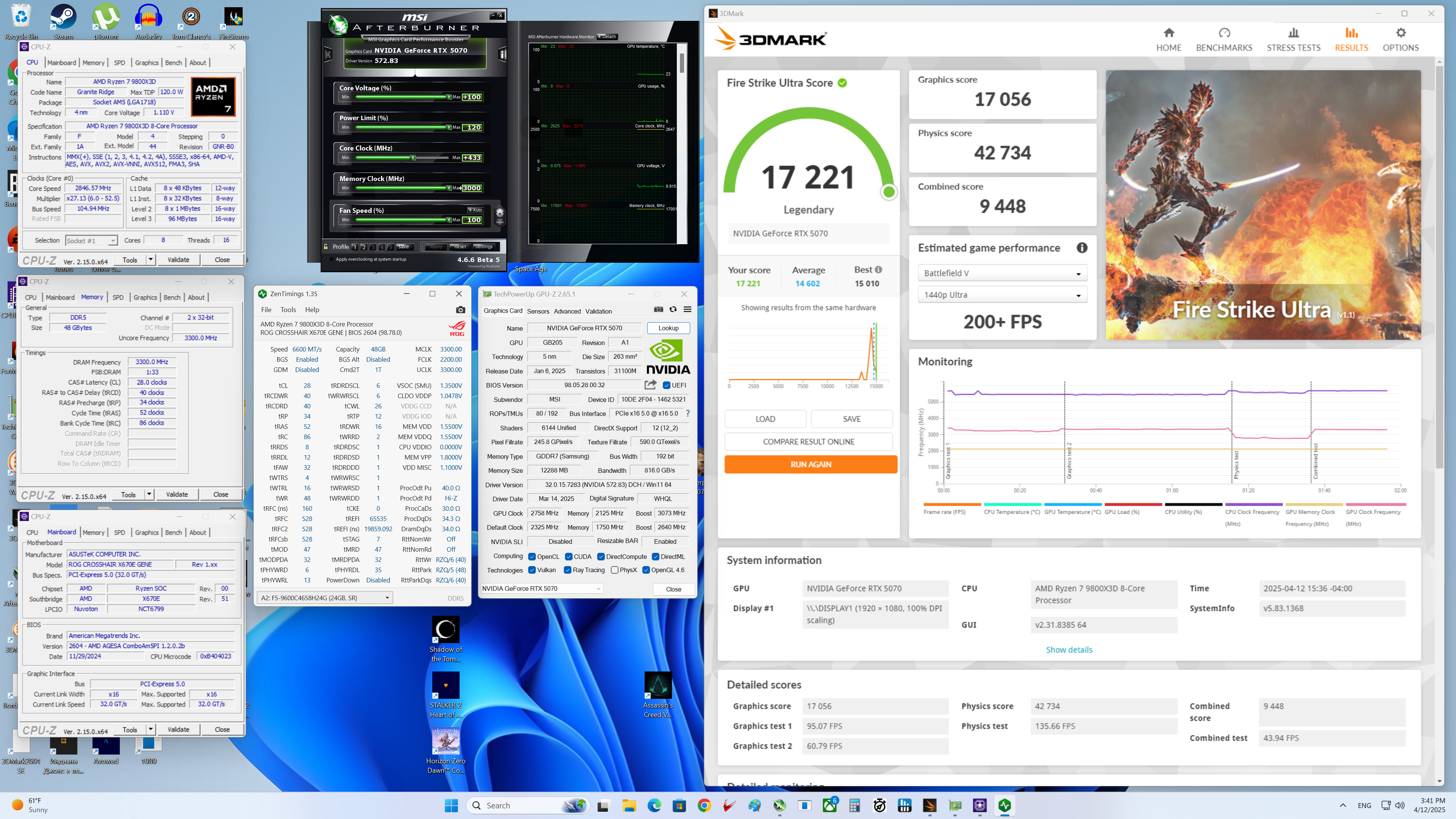
Task: Toggle CUDA checkbox in GPU-Z
Action: click(569, 557)
